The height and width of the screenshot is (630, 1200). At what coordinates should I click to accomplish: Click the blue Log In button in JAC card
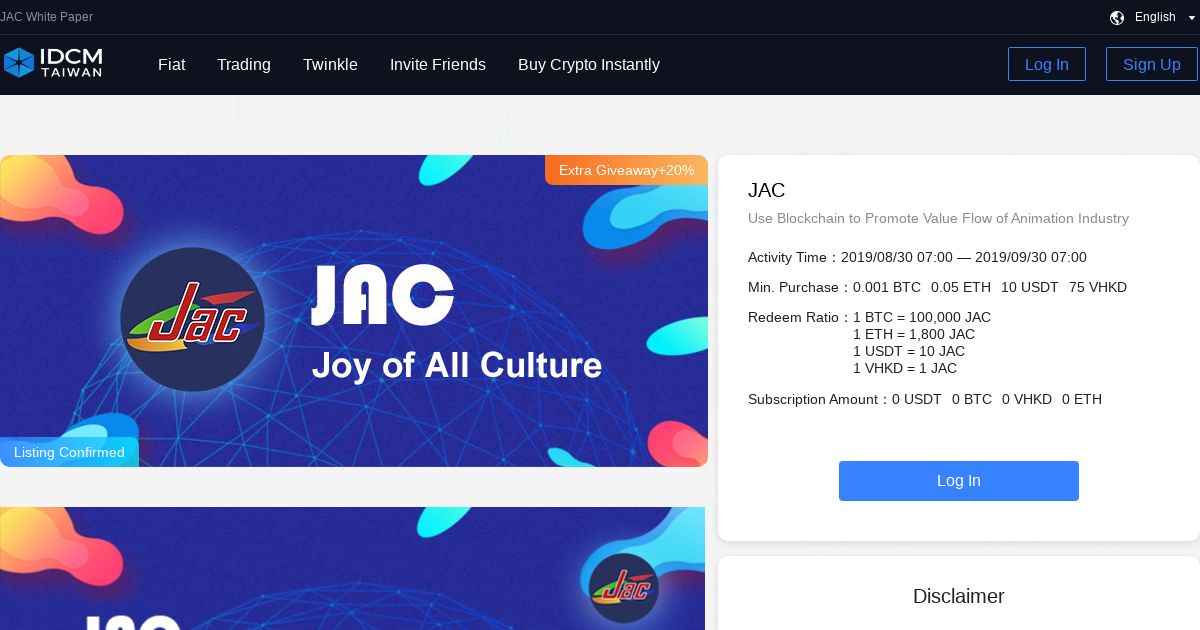pyautogui.click(x=959, y=481)
